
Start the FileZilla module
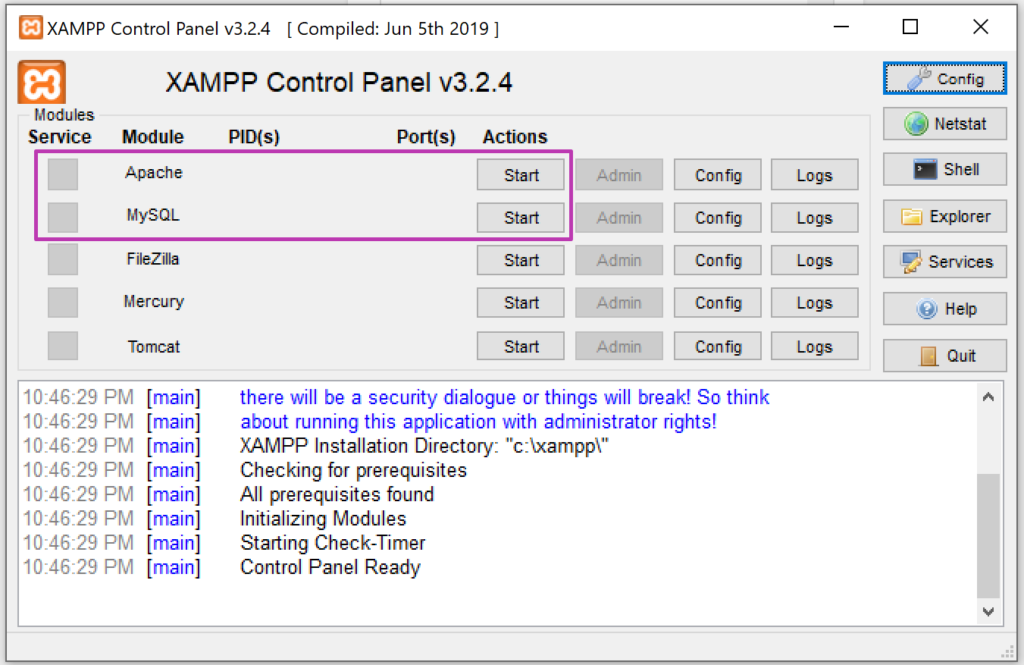click(x=520, y=259)
